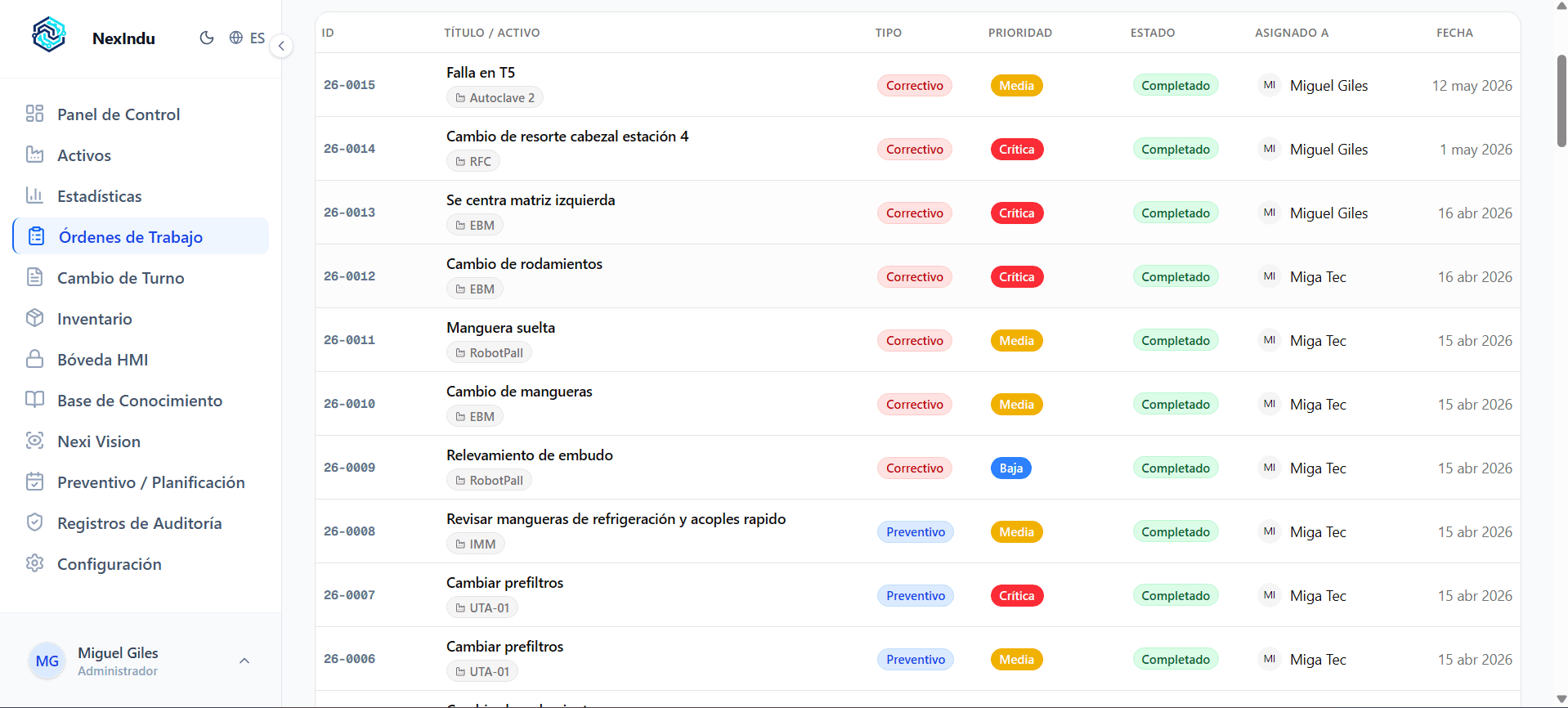The image size is (1568, 708).
Task: Click the Media badge in row 26-0010
Action: (x=1016, y=404)
